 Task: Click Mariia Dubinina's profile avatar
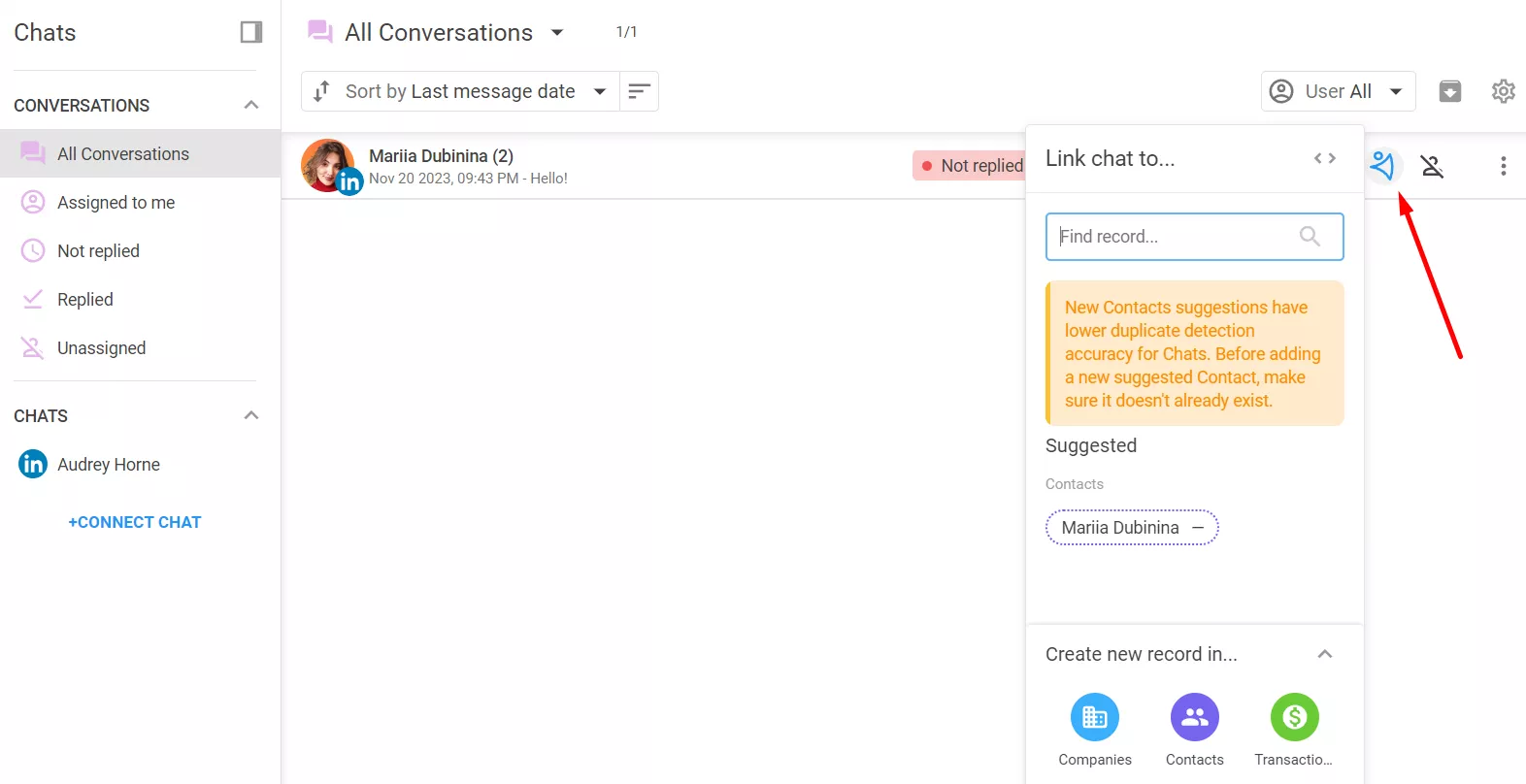click(328, 165)
